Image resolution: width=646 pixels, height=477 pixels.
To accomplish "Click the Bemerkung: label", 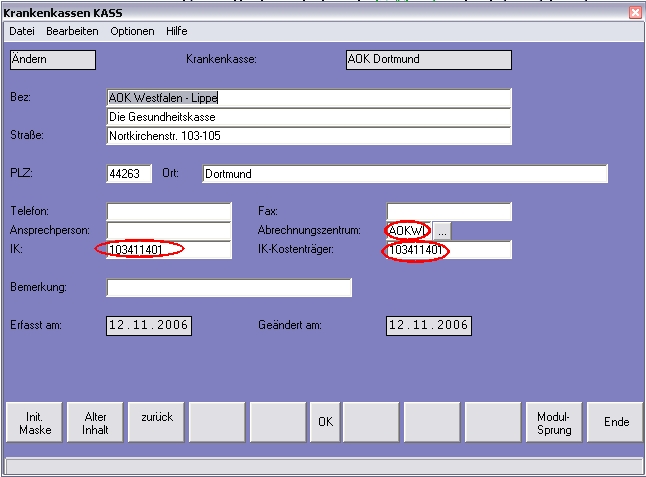I will [38, 287].
